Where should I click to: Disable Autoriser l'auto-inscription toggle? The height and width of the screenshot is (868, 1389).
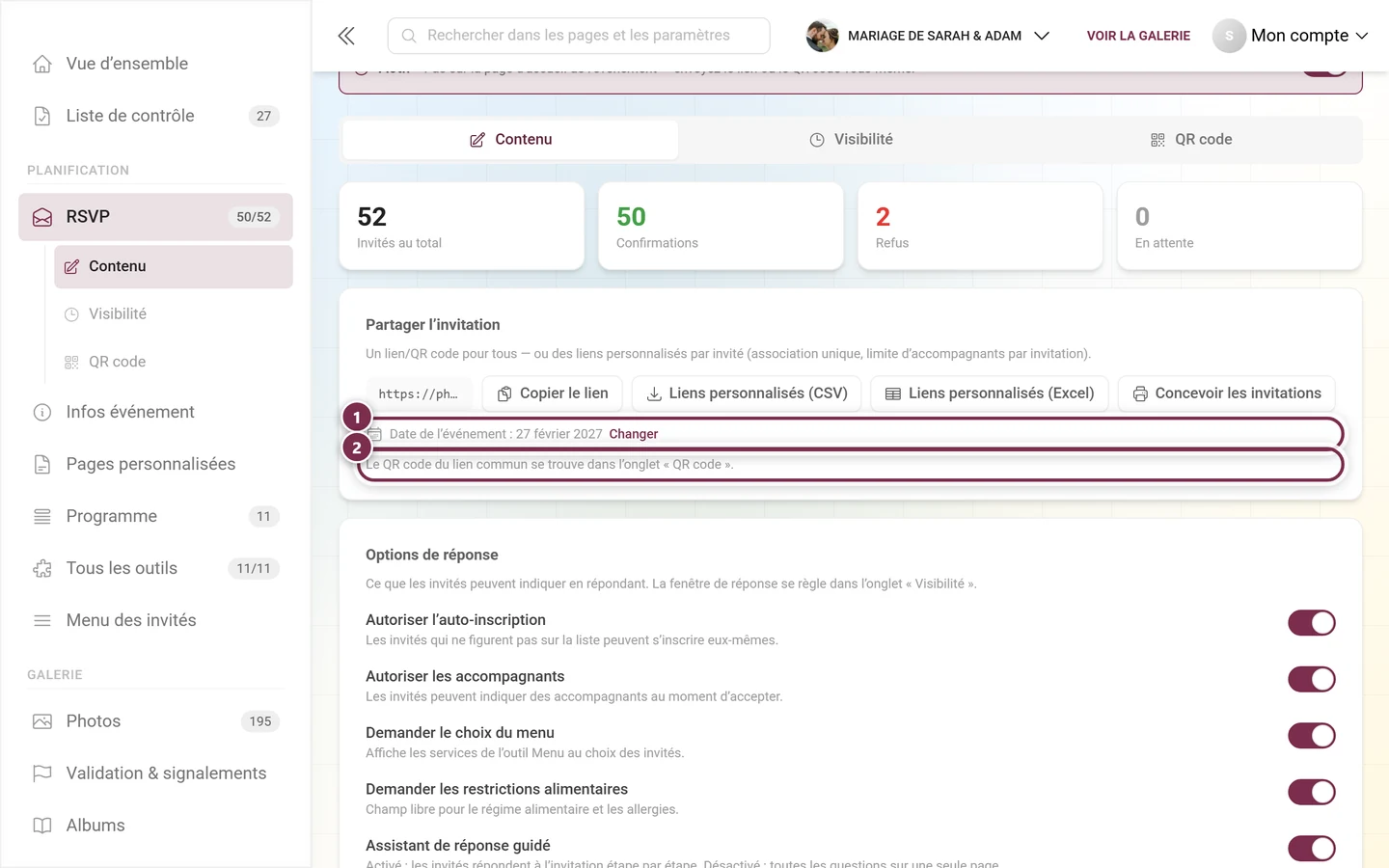(x=1312, y=623)
